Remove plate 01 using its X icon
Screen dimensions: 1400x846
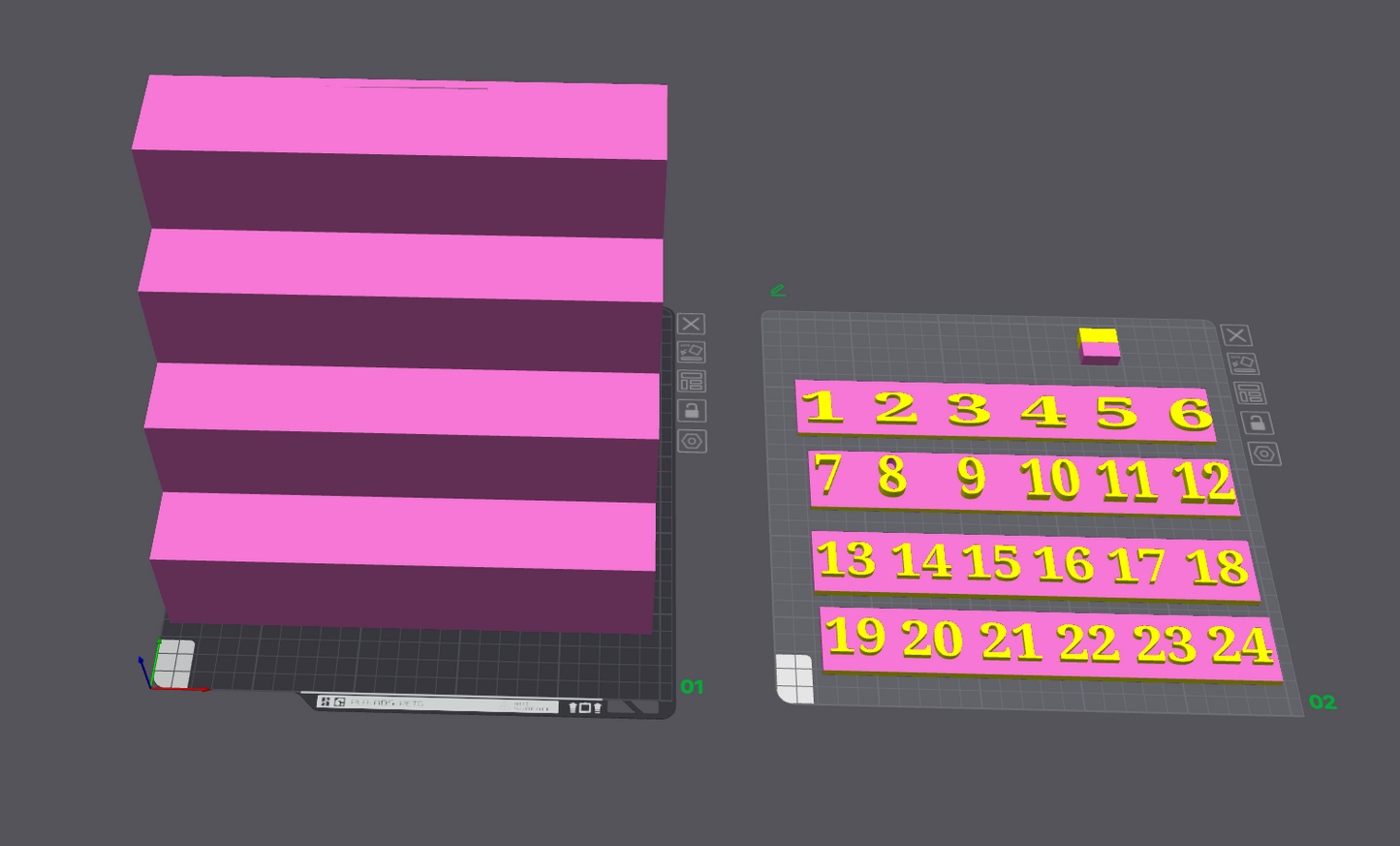pos(691,324)
